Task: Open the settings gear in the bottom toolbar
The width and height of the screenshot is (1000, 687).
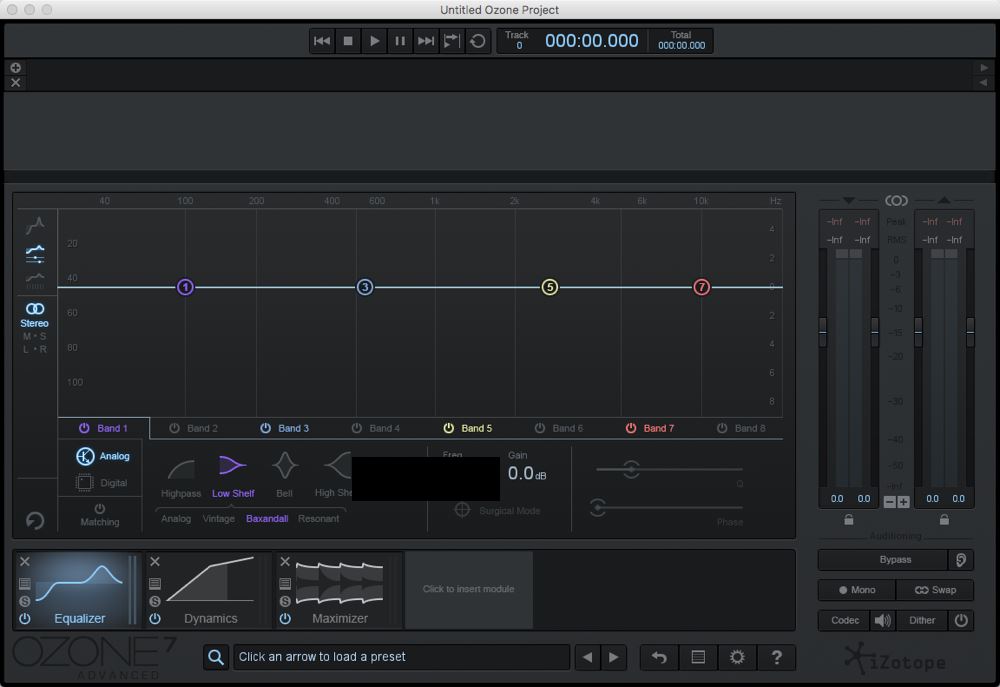Action: click(x=737, y=657)
